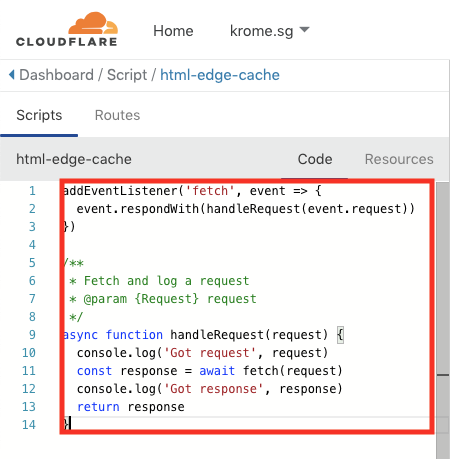Click line number 1 in gutter

tap(32, 191)
